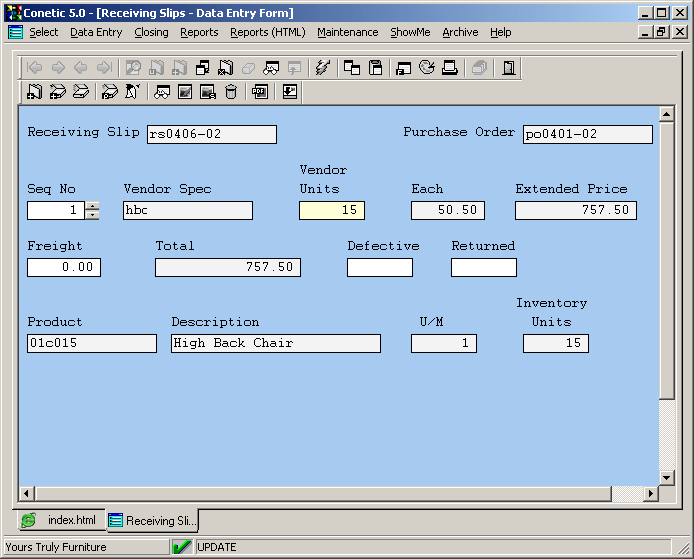Click the horizontal scrollbar right arrow
694x559 pixels.
tap(651, 493)
